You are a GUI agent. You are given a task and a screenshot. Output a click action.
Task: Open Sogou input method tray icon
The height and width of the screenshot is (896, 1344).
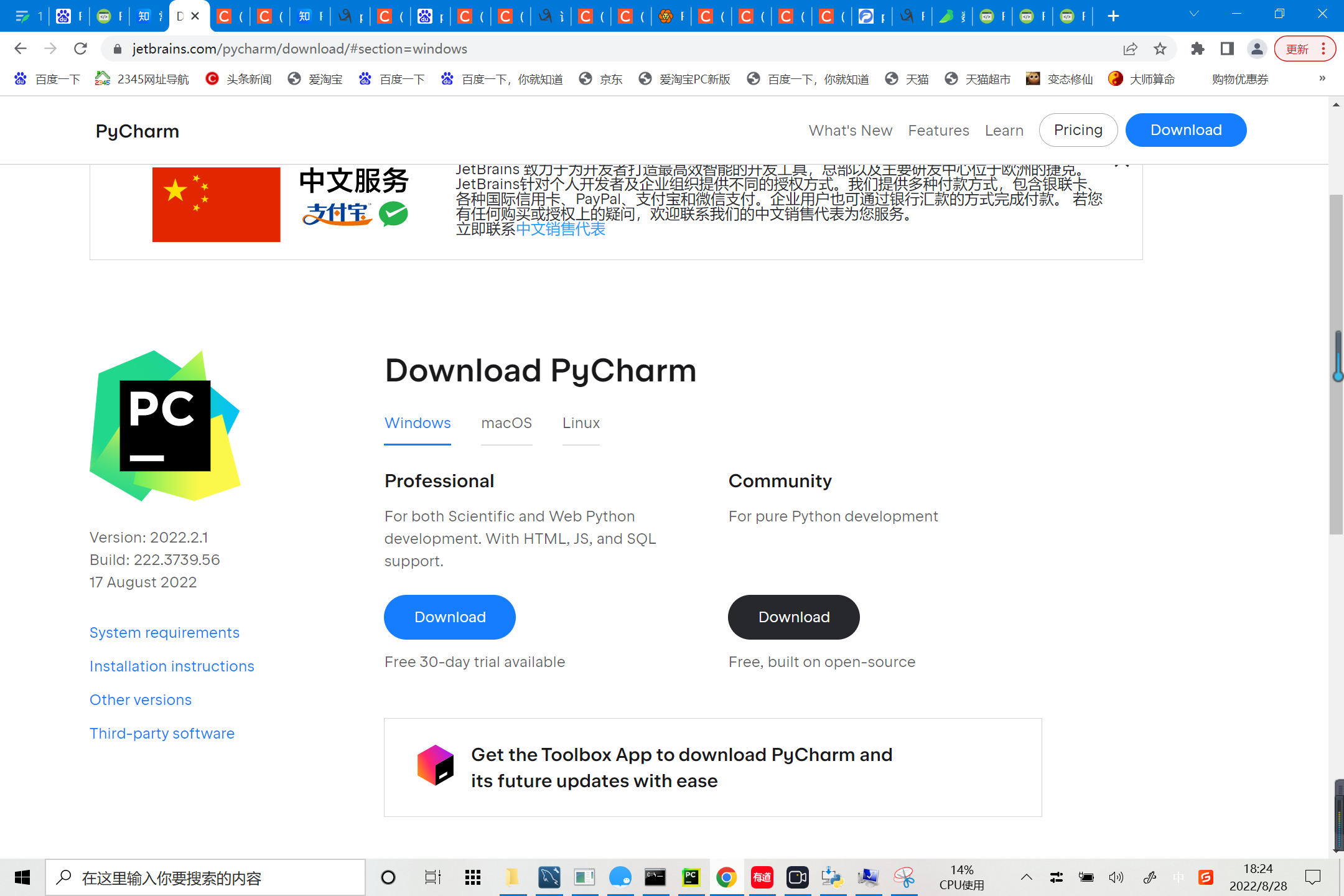point(1206,877)
